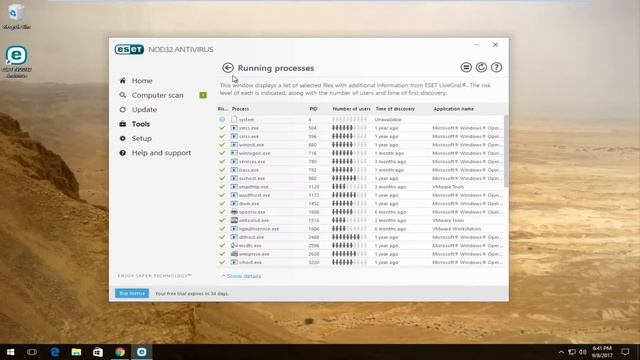Switch to ESET taskbar icon
640x360 pixels.
pos(142,352)
